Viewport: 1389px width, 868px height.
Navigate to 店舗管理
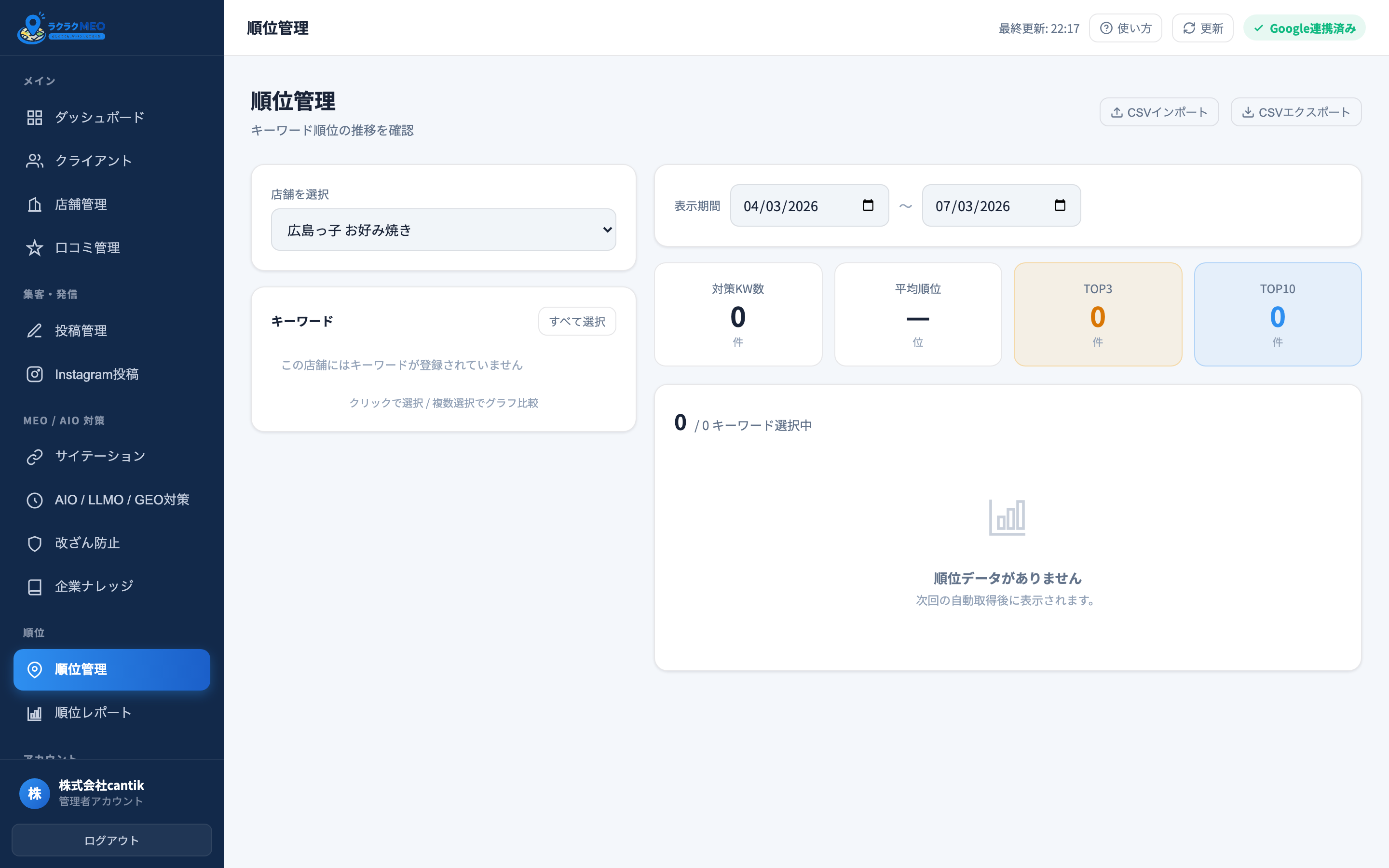[112, 204]
